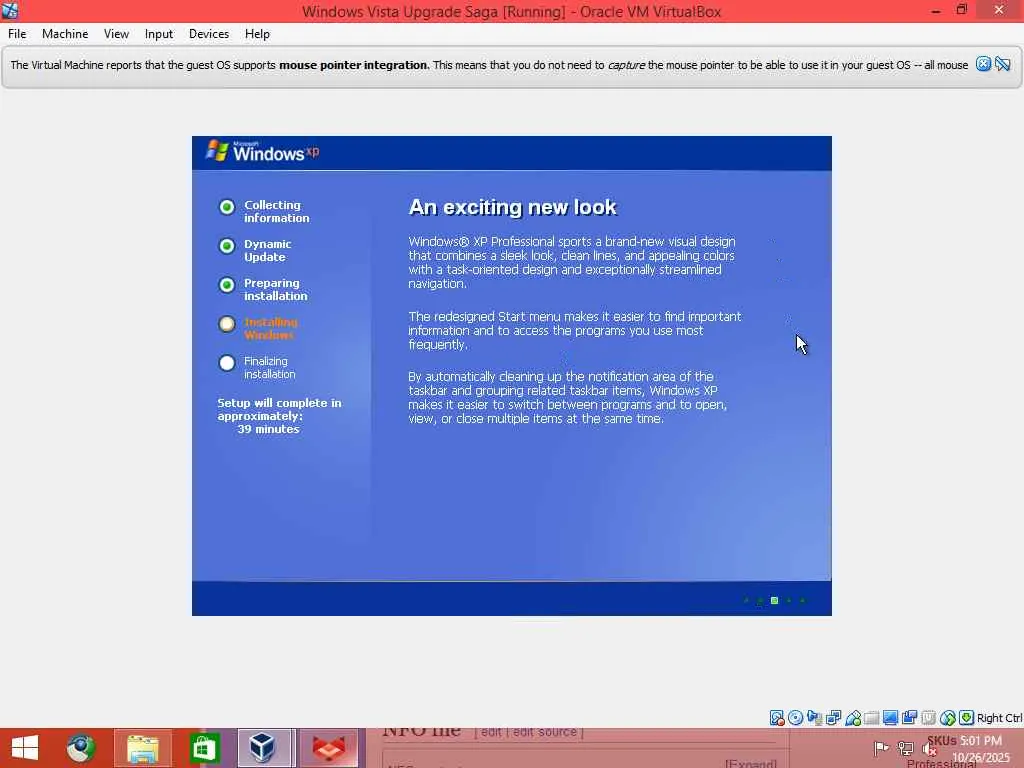Click the audio status icon left of network icon
Viewport: 1024px width, 768px height.
tap(814, 718)
